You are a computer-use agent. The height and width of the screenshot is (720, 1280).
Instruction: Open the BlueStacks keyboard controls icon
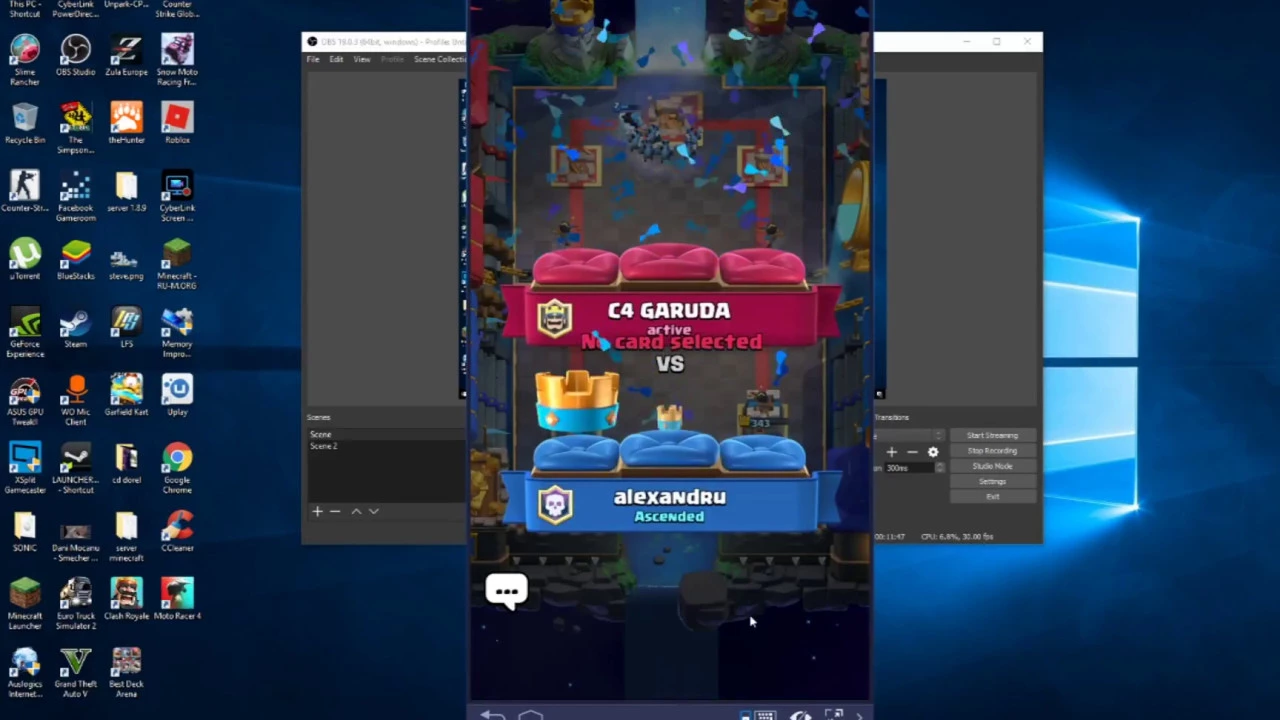[765, 714]
